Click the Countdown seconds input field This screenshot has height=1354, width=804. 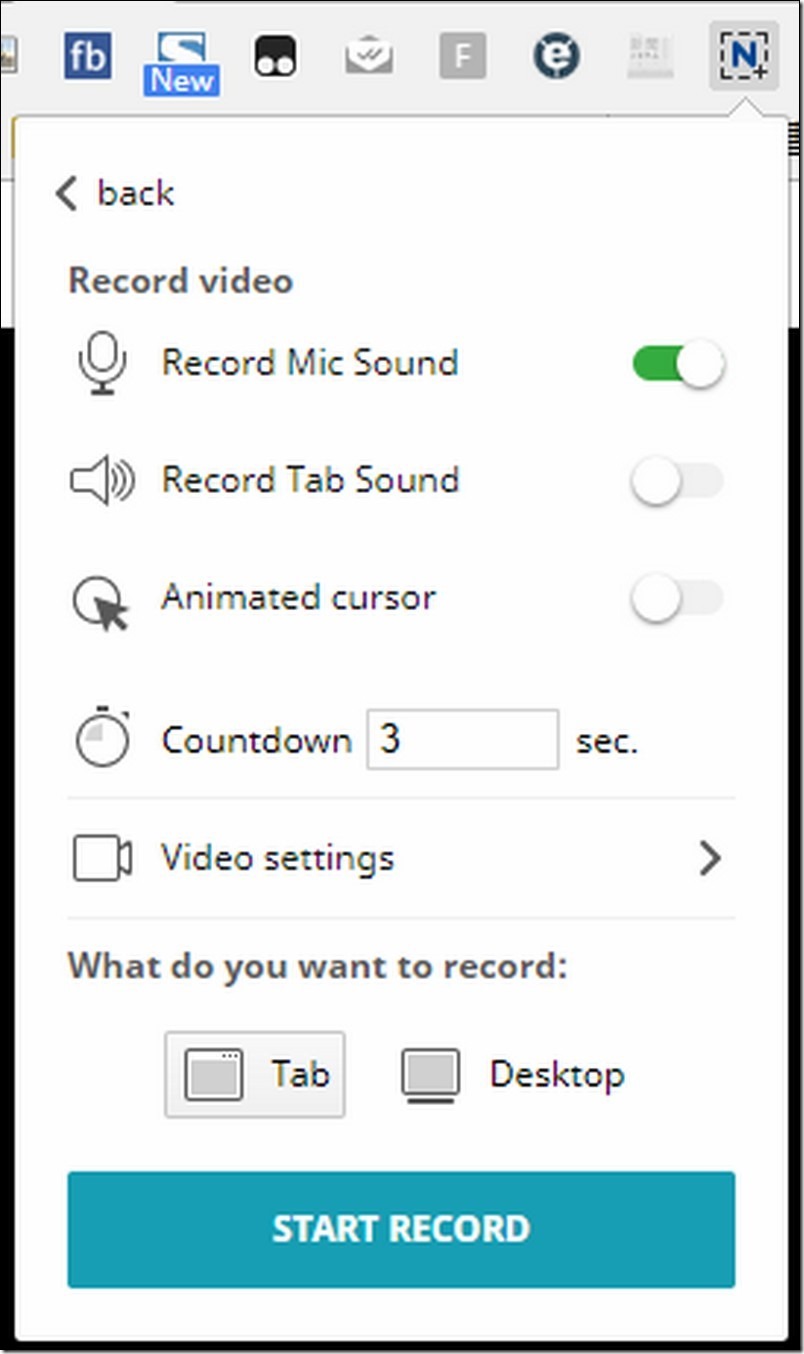[462, 740]
